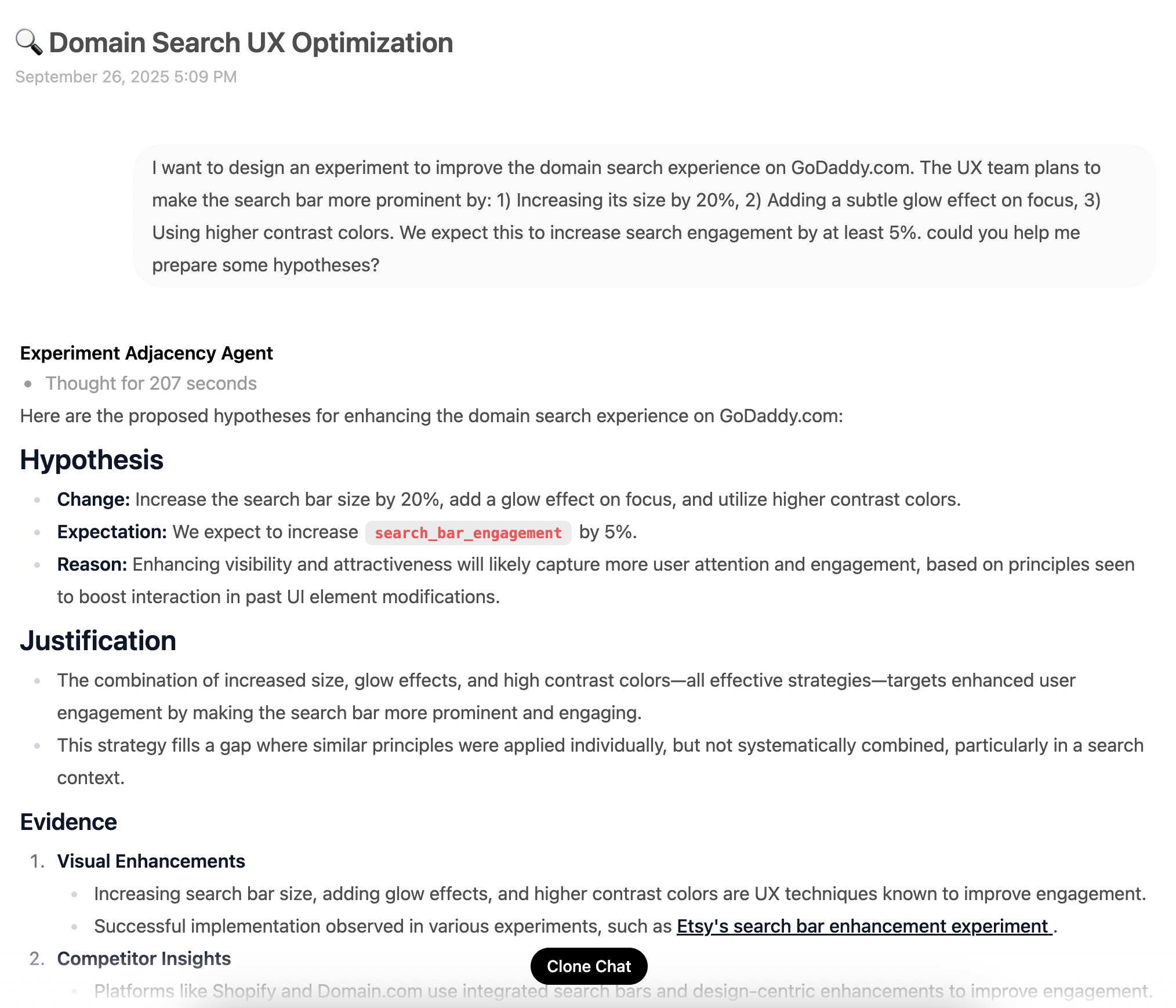Click the Evidence heading
The height and width of the screenshot is (1008, 1176).
(68, 822)
